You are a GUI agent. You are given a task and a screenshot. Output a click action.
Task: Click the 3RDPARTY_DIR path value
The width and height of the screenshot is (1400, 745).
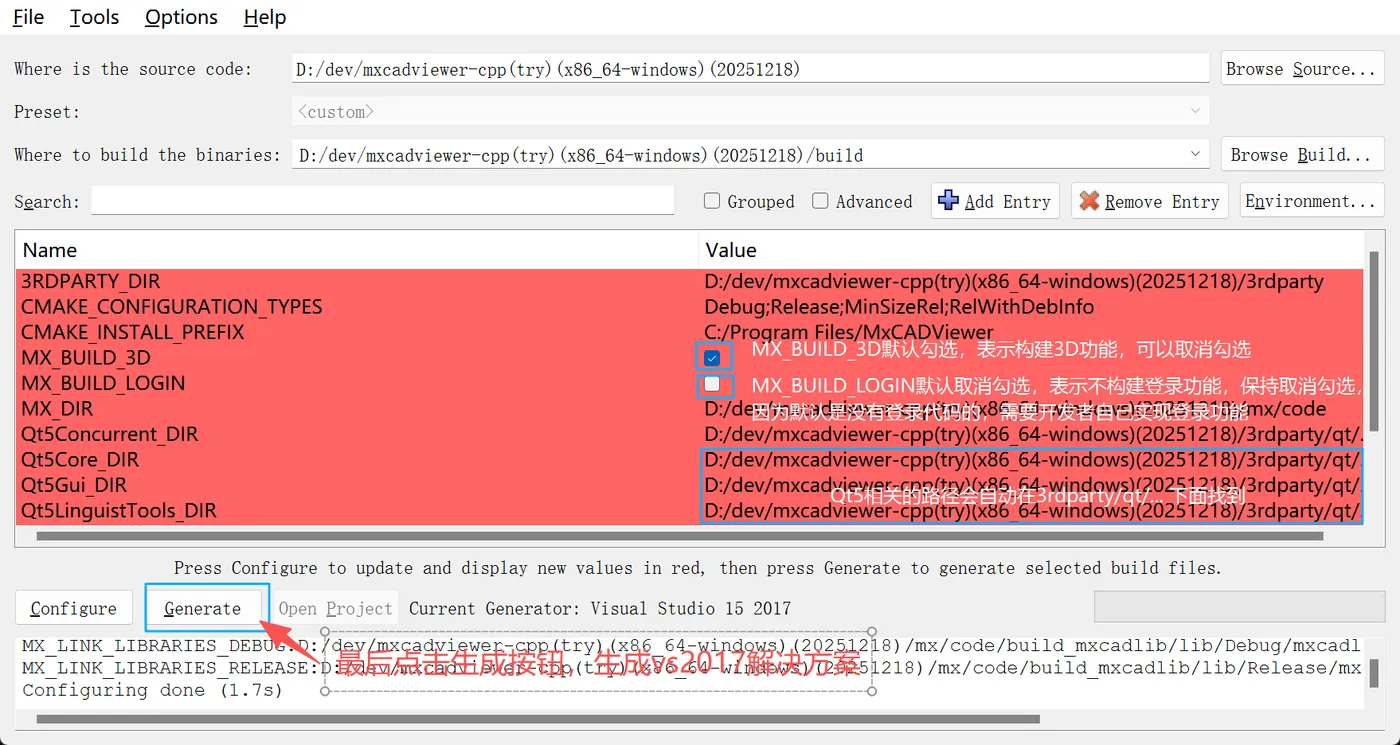point(1014,282)
